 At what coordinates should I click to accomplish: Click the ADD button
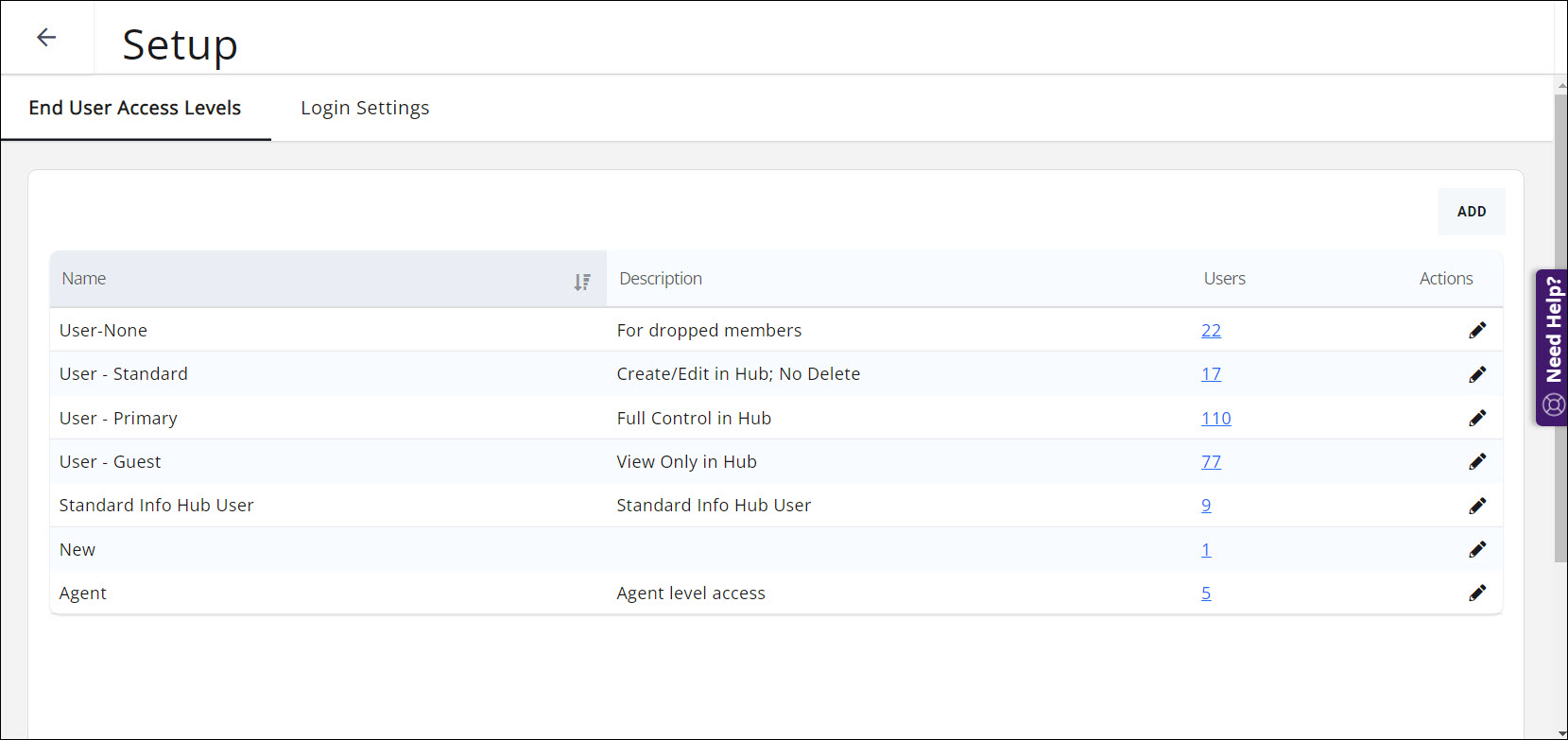click(1471, 212)
